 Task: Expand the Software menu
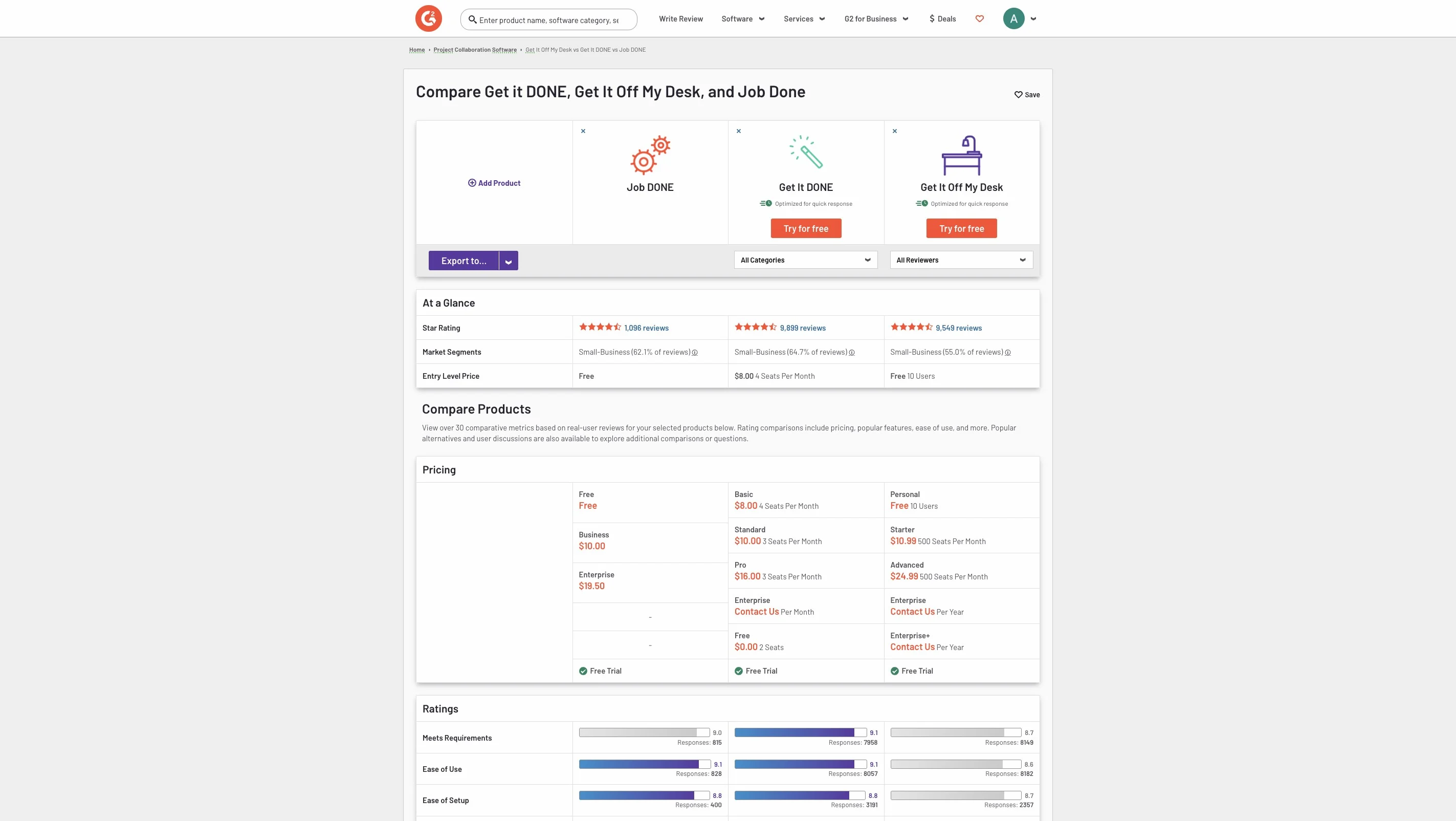[743, 18]
